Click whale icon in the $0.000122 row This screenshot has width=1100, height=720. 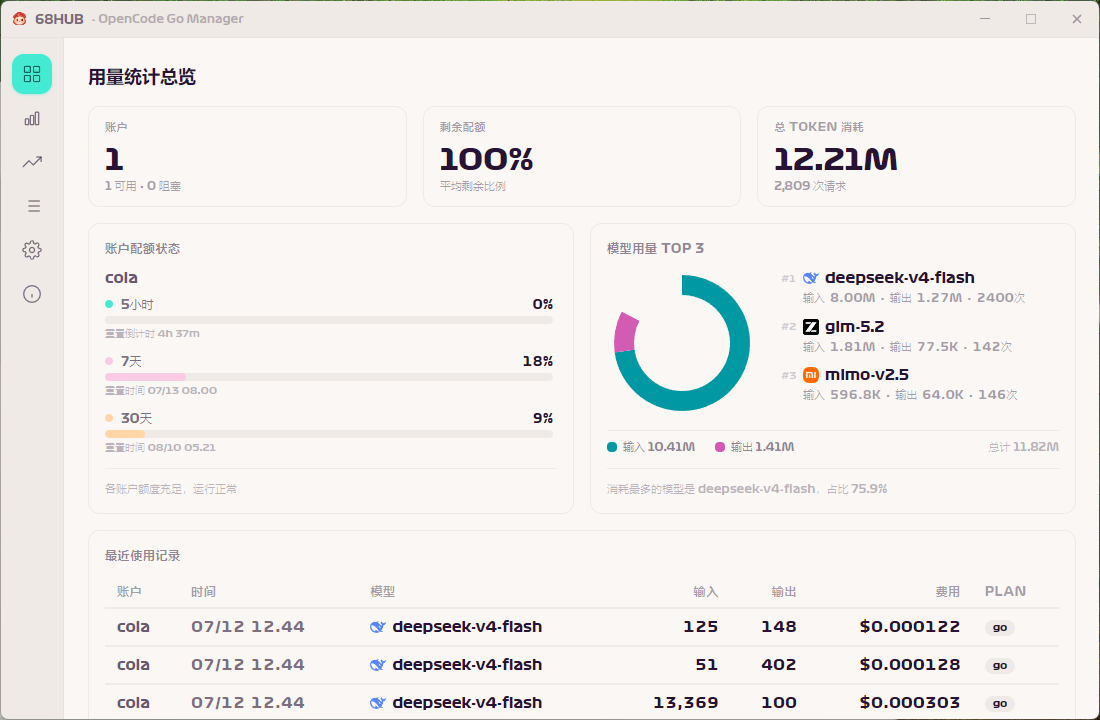377,627
